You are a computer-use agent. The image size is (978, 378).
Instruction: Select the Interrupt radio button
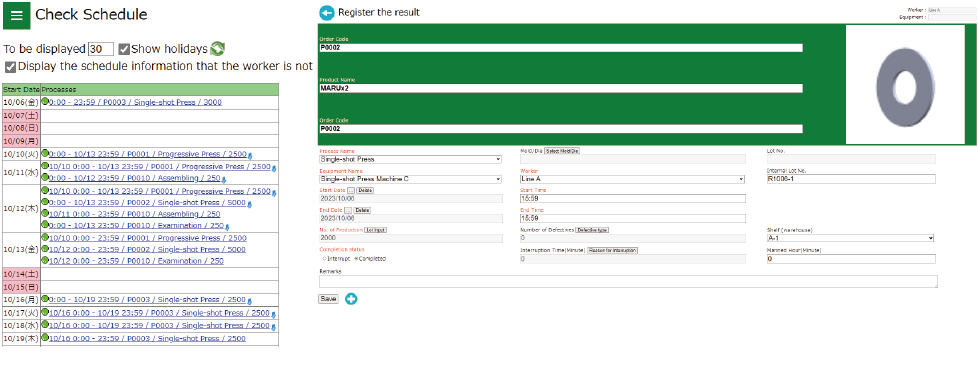click(324, 258)
